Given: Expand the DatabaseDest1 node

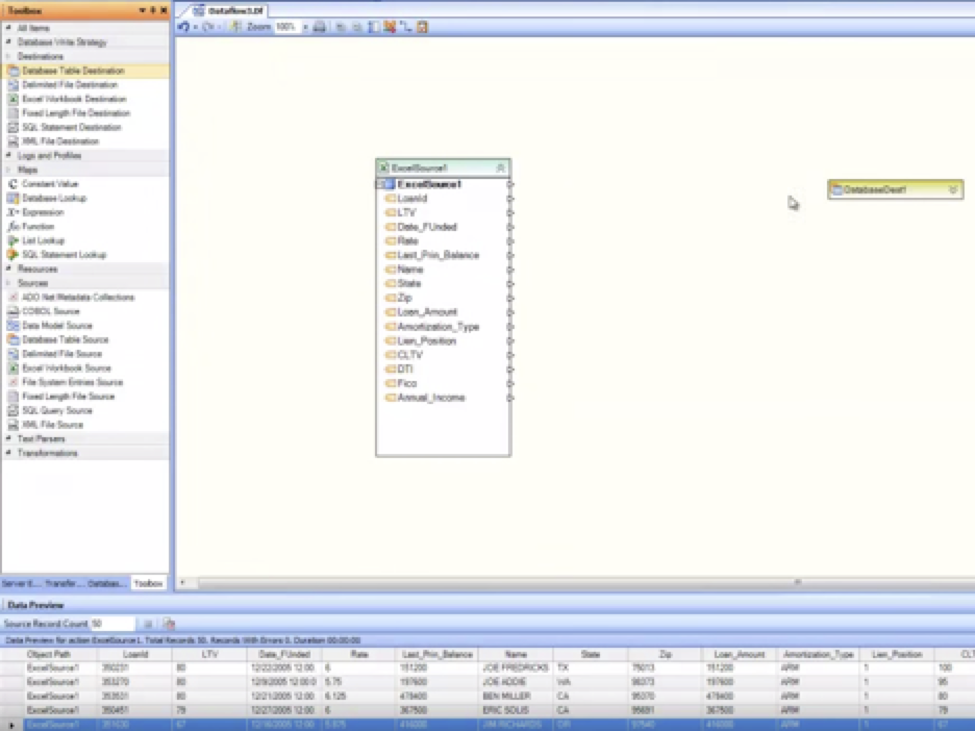Looking at the screenshot, I should coord(953,189).
